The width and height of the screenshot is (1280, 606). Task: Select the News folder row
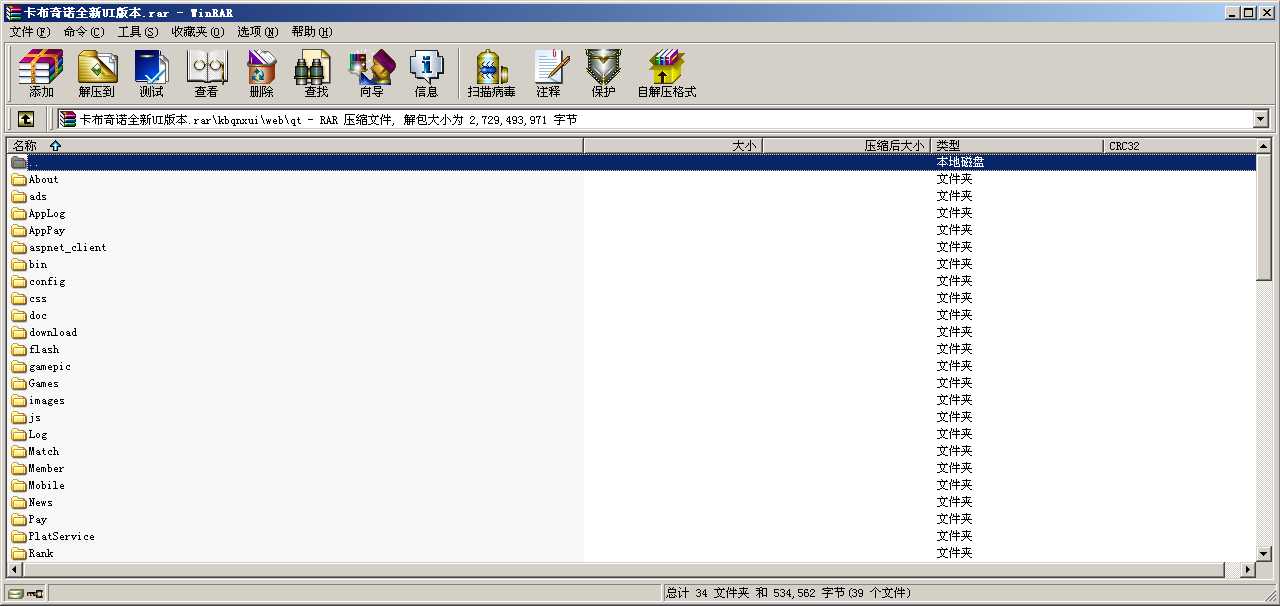(x=632, y=503)
